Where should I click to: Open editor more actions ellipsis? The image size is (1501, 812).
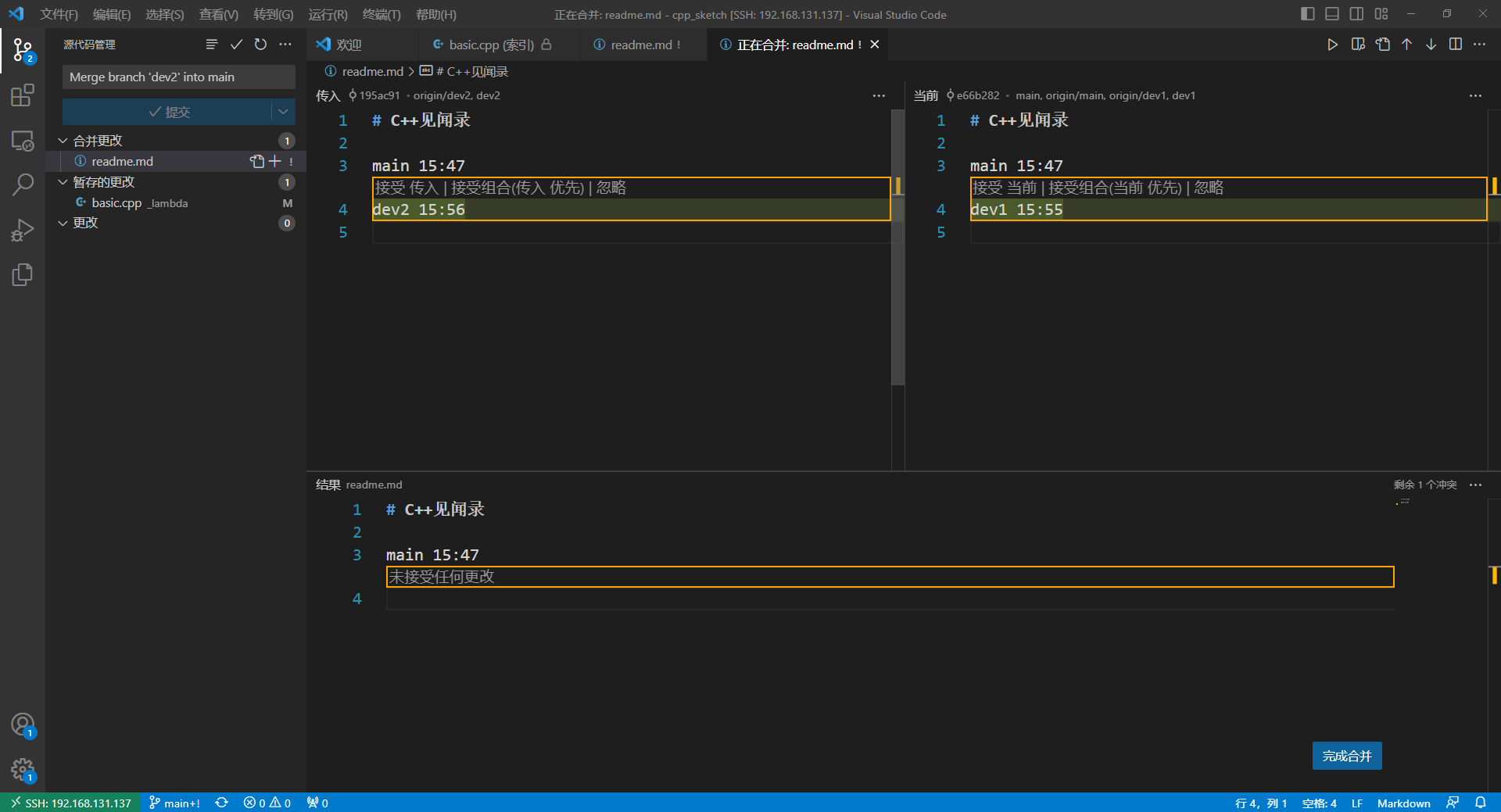coord(1479,45)
